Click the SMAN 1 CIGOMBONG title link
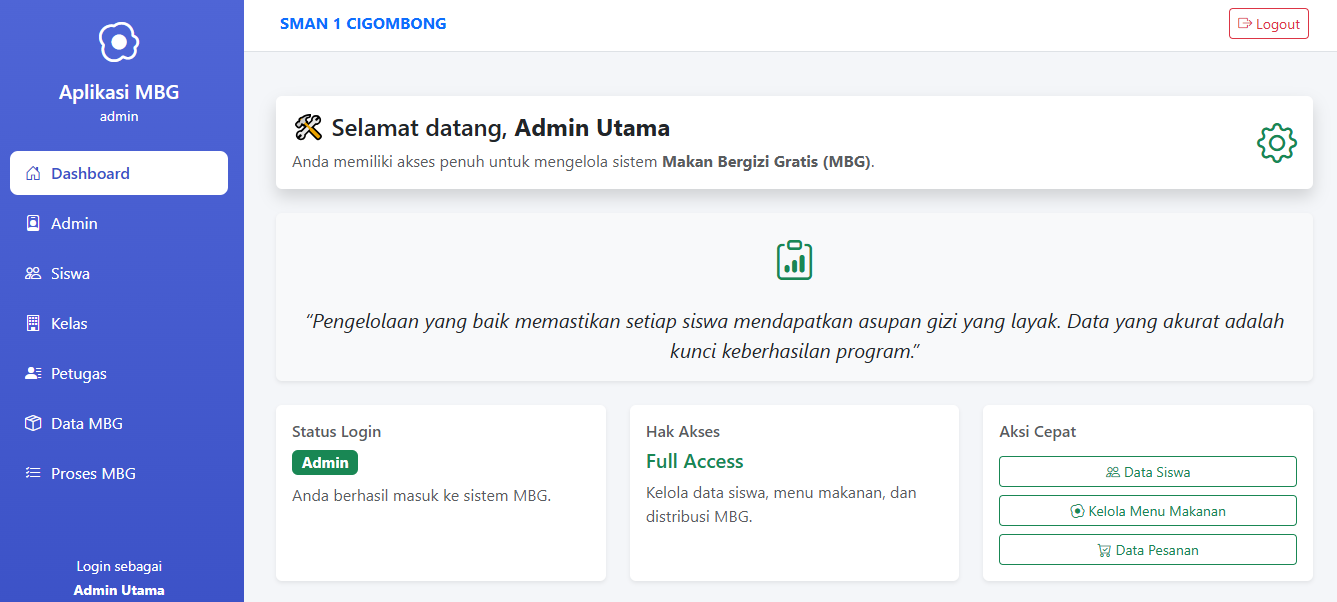 click(363, 24)
